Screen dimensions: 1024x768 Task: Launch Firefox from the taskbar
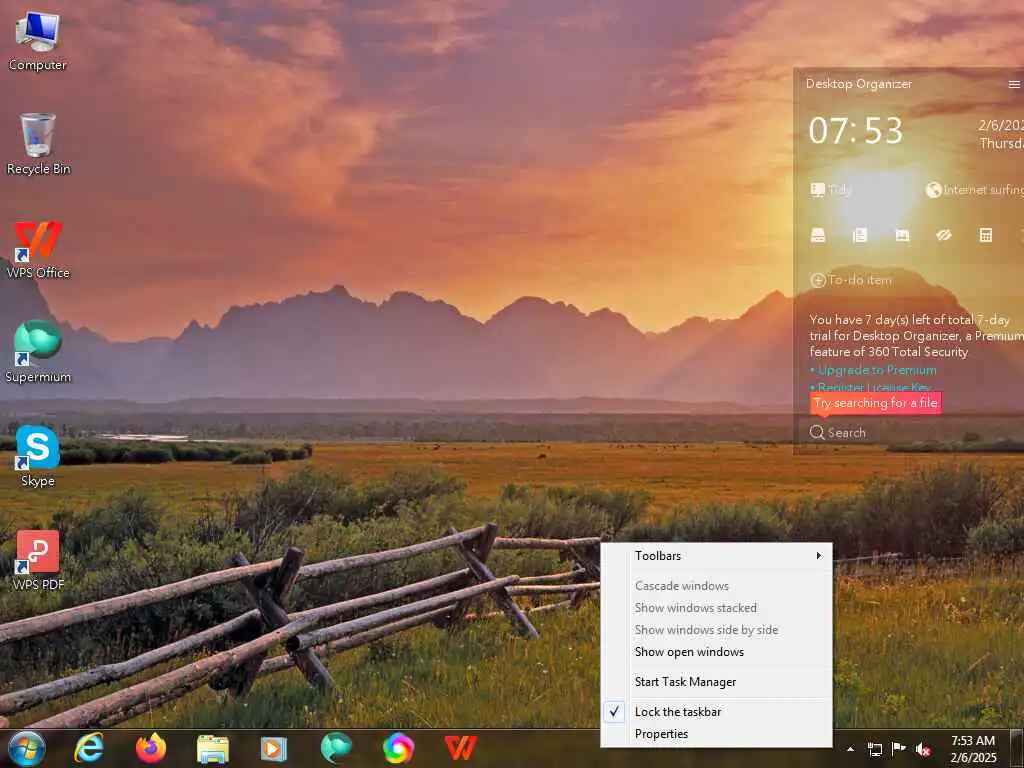[x=151, y=748]
